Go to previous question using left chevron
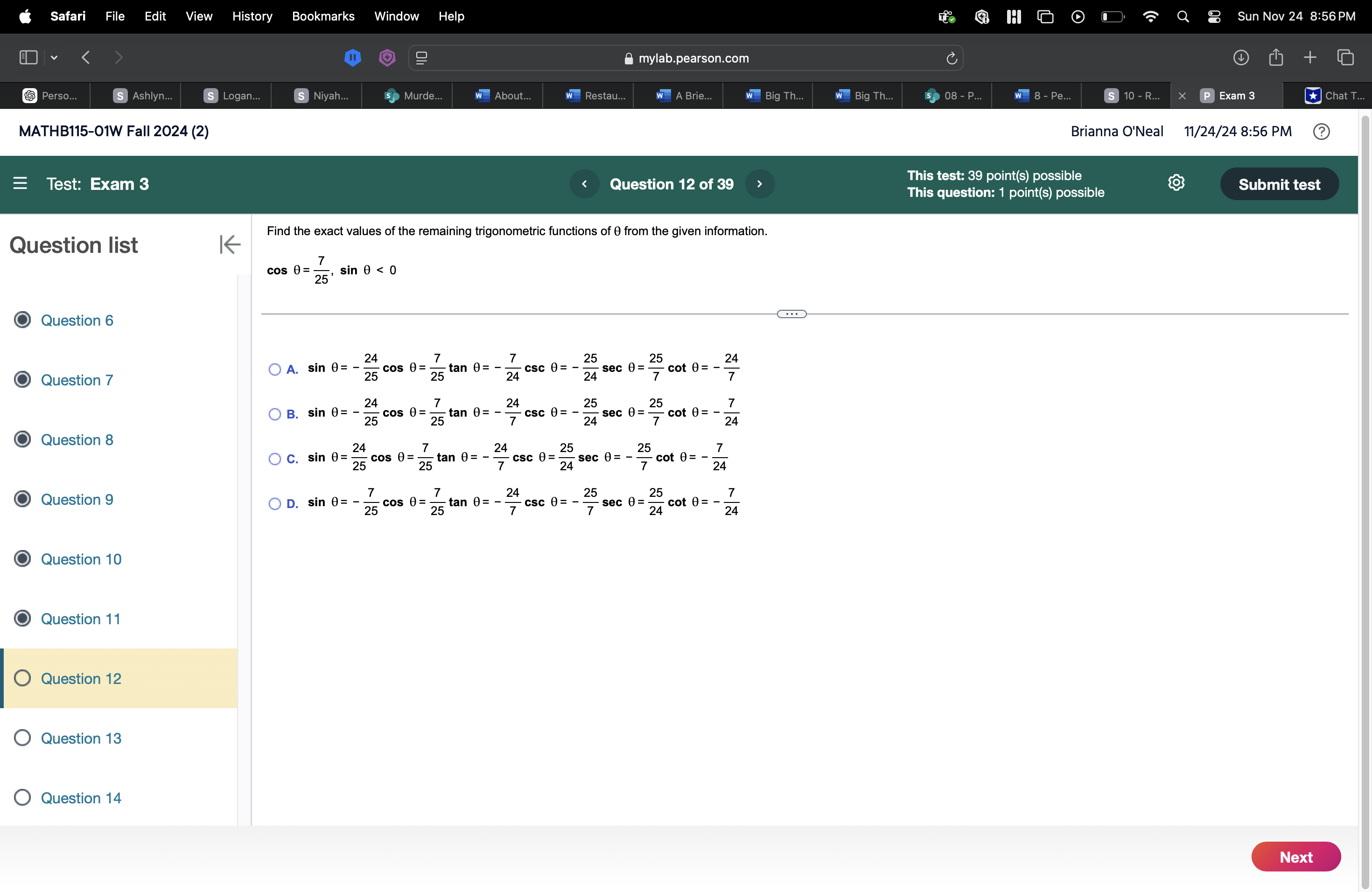This screenshot has width=1372, height=892. pos(584,184)
